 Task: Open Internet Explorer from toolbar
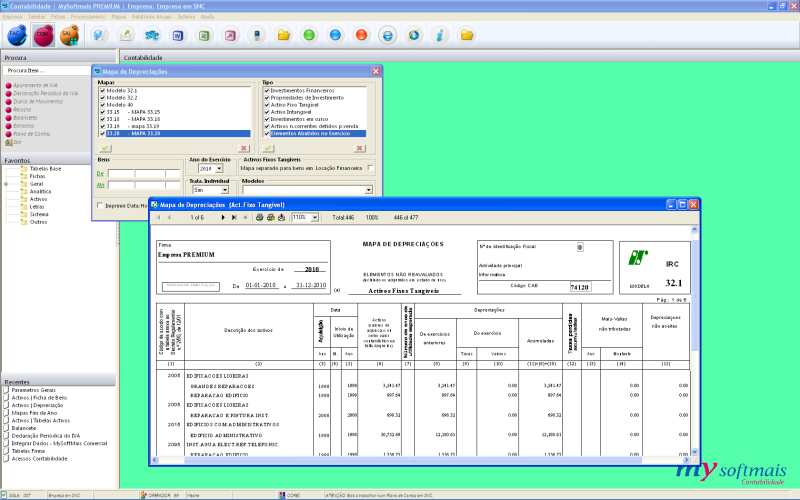point(413,35)
